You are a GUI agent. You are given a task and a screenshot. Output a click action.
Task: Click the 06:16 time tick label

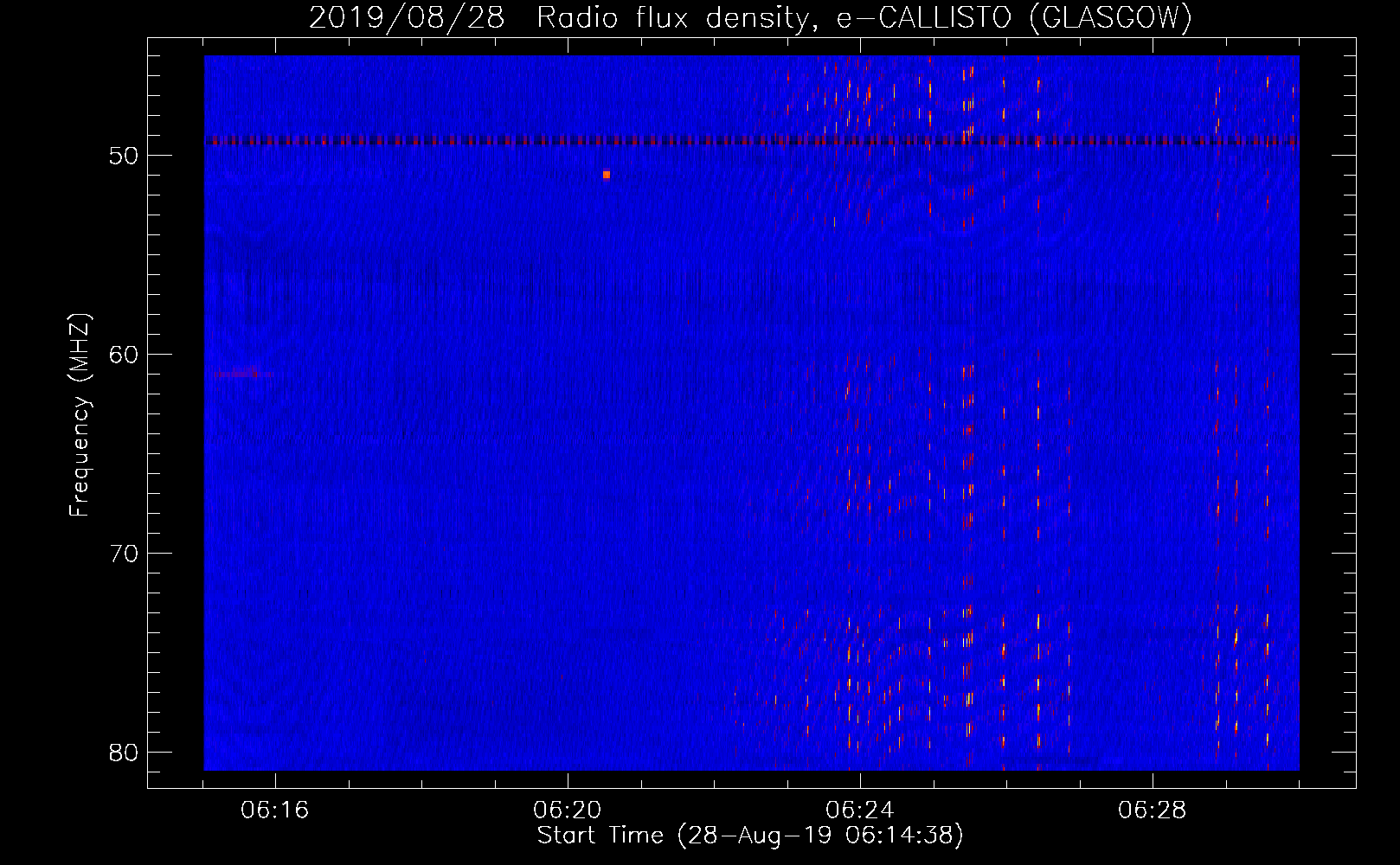[274, 811]
